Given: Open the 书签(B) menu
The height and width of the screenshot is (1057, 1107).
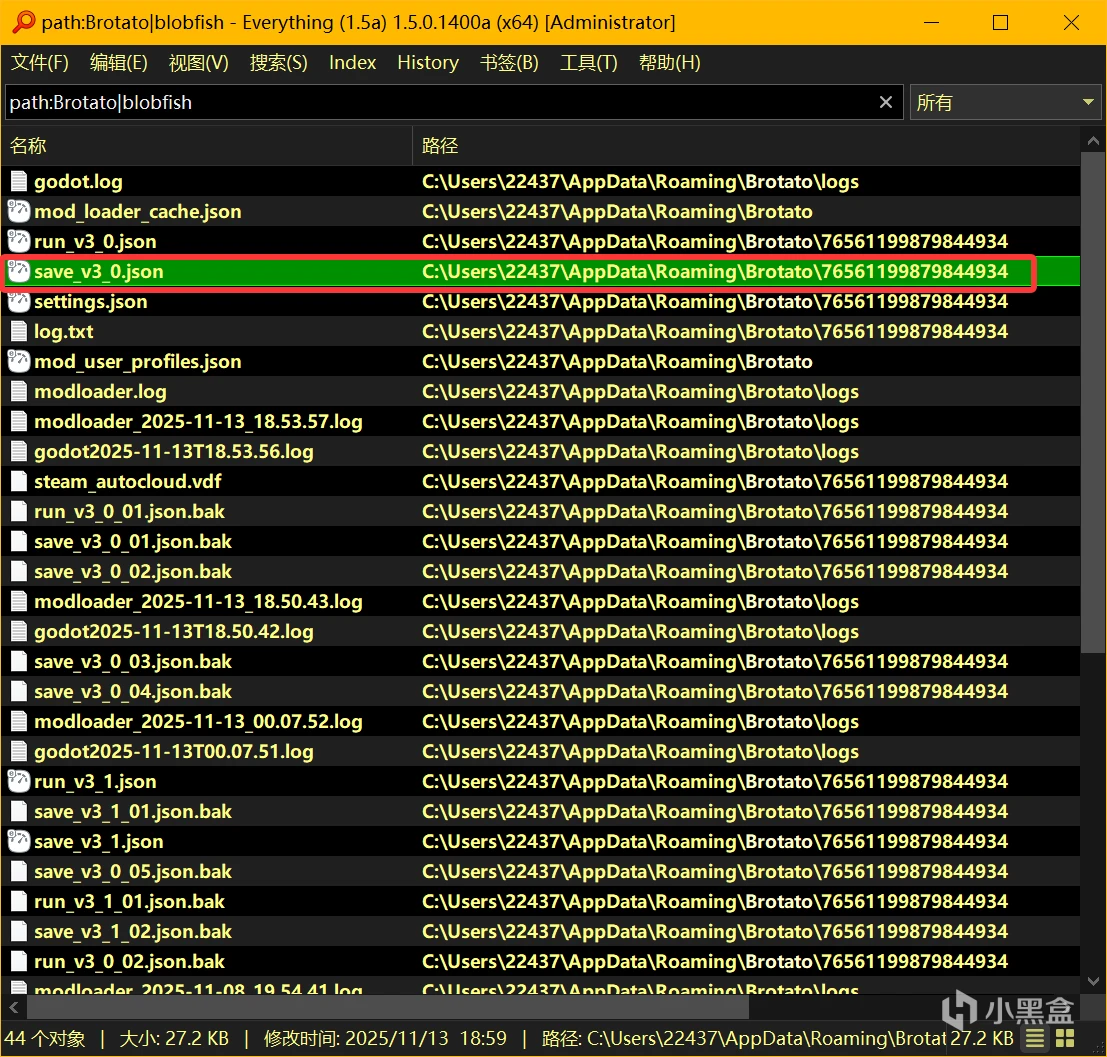Looking at the screenshot, I should pos(509,63).
